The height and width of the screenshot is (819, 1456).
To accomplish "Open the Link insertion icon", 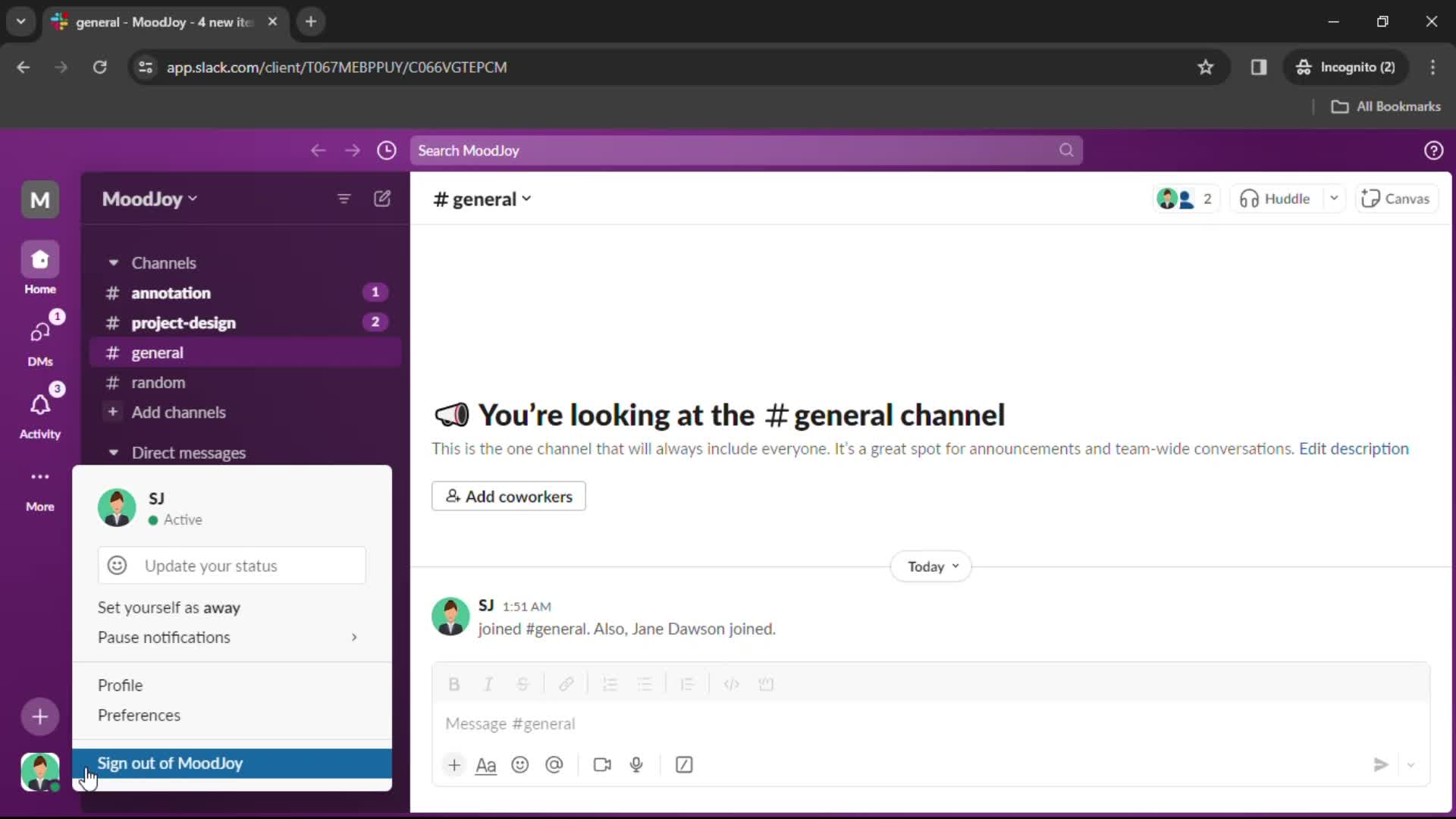I will click(x=566, y=683).
